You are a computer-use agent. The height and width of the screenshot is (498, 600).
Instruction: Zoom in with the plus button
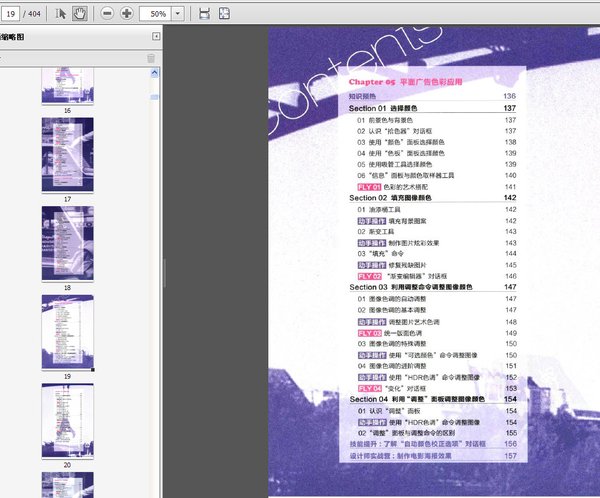(127, 14)
